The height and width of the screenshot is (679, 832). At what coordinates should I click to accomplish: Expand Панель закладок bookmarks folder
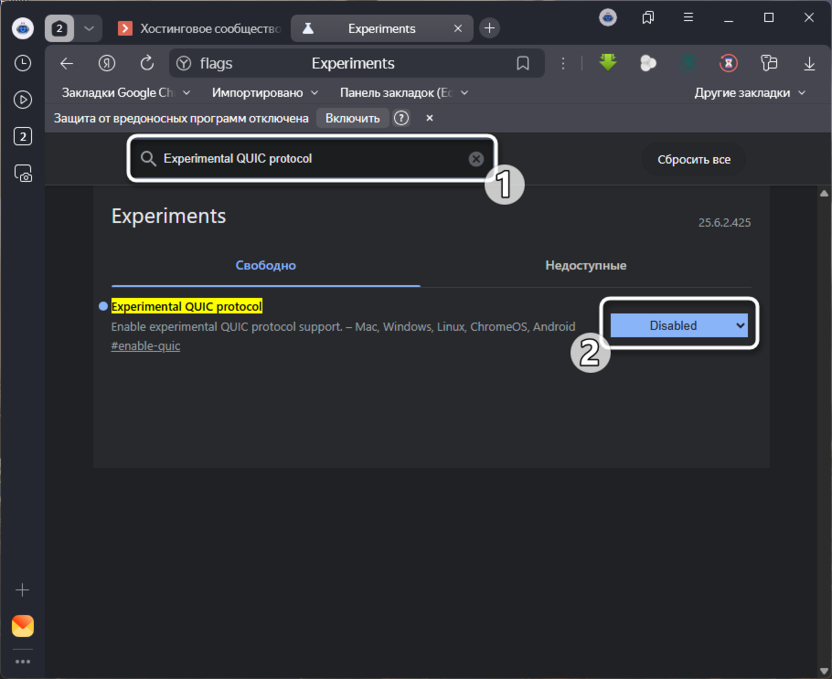click(404, 93)
